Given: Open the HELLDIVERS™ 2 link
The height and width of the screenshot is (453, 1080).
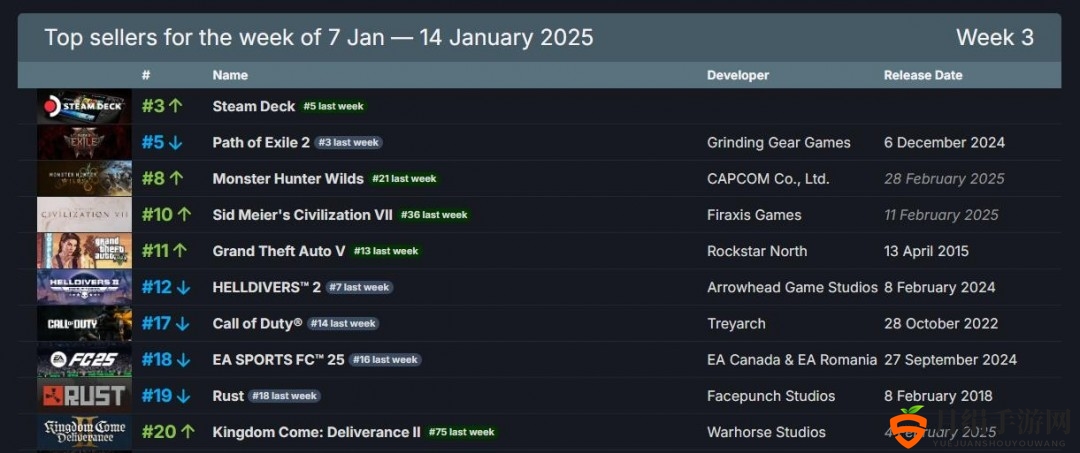Looking at the screenshot, I should coord(267,287).
